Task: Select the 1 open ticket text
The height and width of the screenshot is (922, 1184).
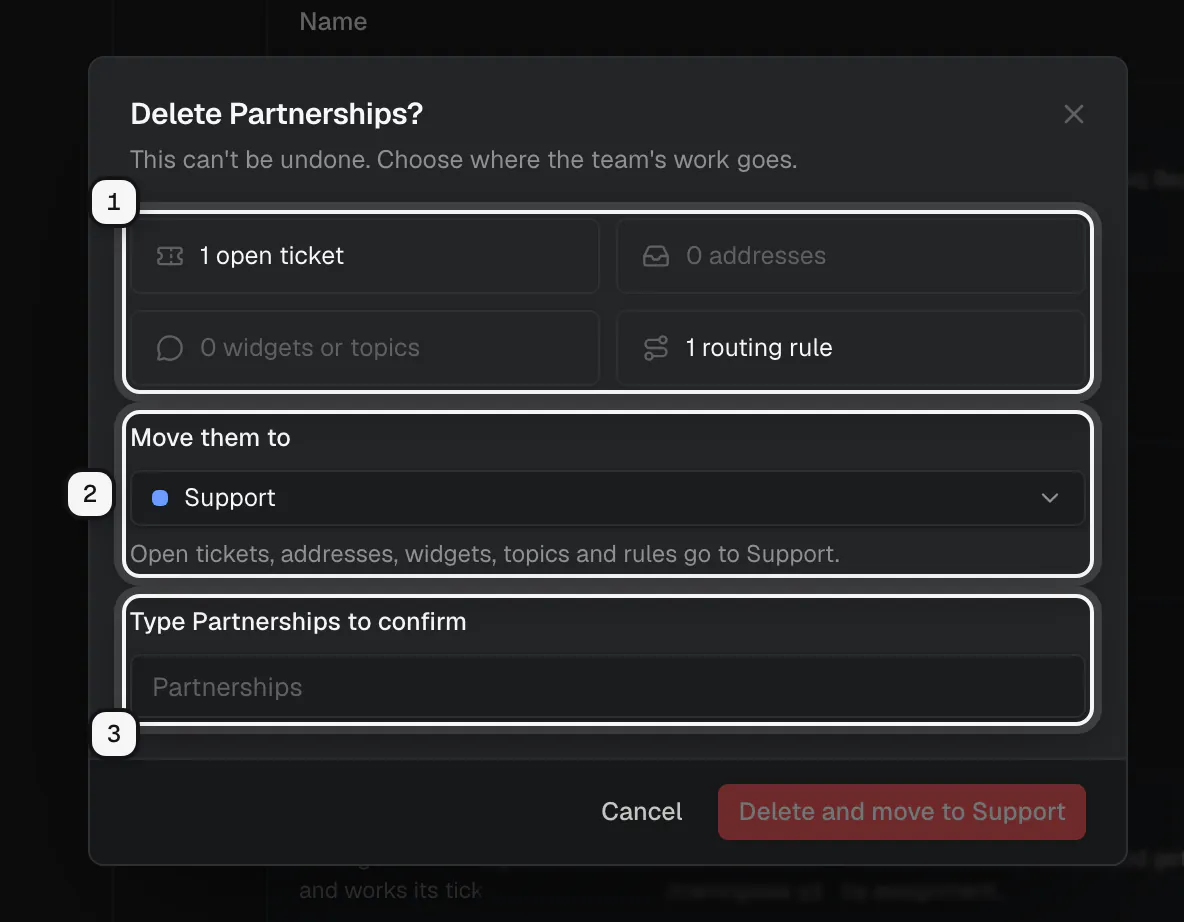Action: [271, 256]
